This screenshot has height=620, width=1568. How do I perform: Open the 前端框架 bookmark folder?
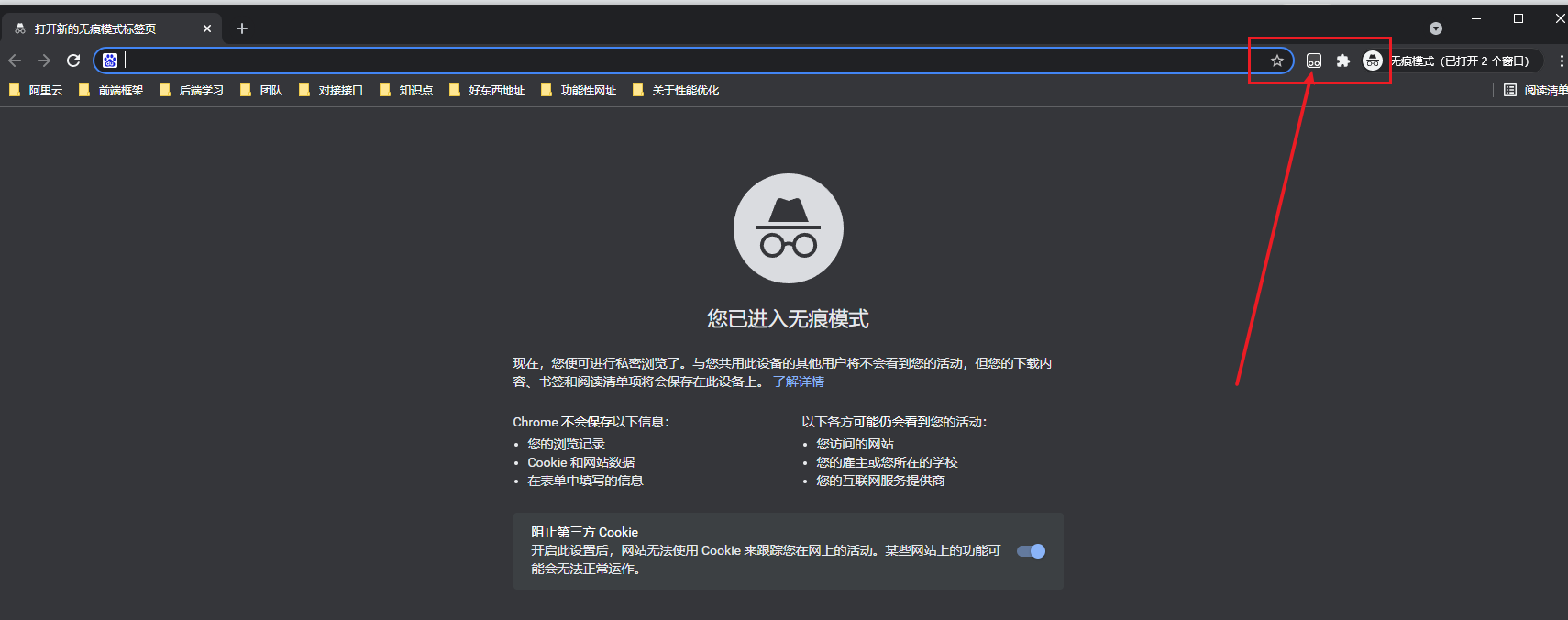111,90
